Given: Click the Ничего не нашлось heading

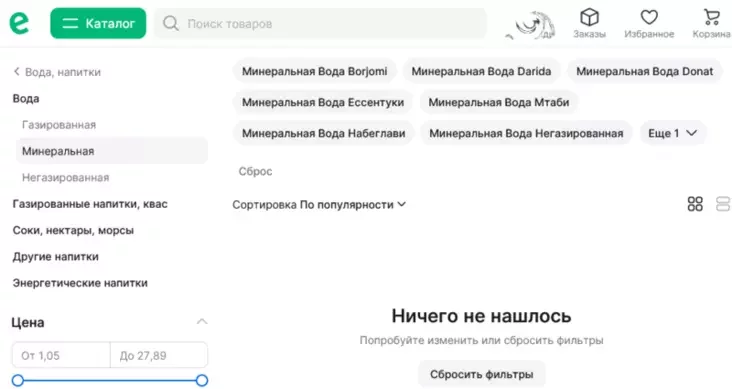Looking at the screenshot, I should click(481, 316).
